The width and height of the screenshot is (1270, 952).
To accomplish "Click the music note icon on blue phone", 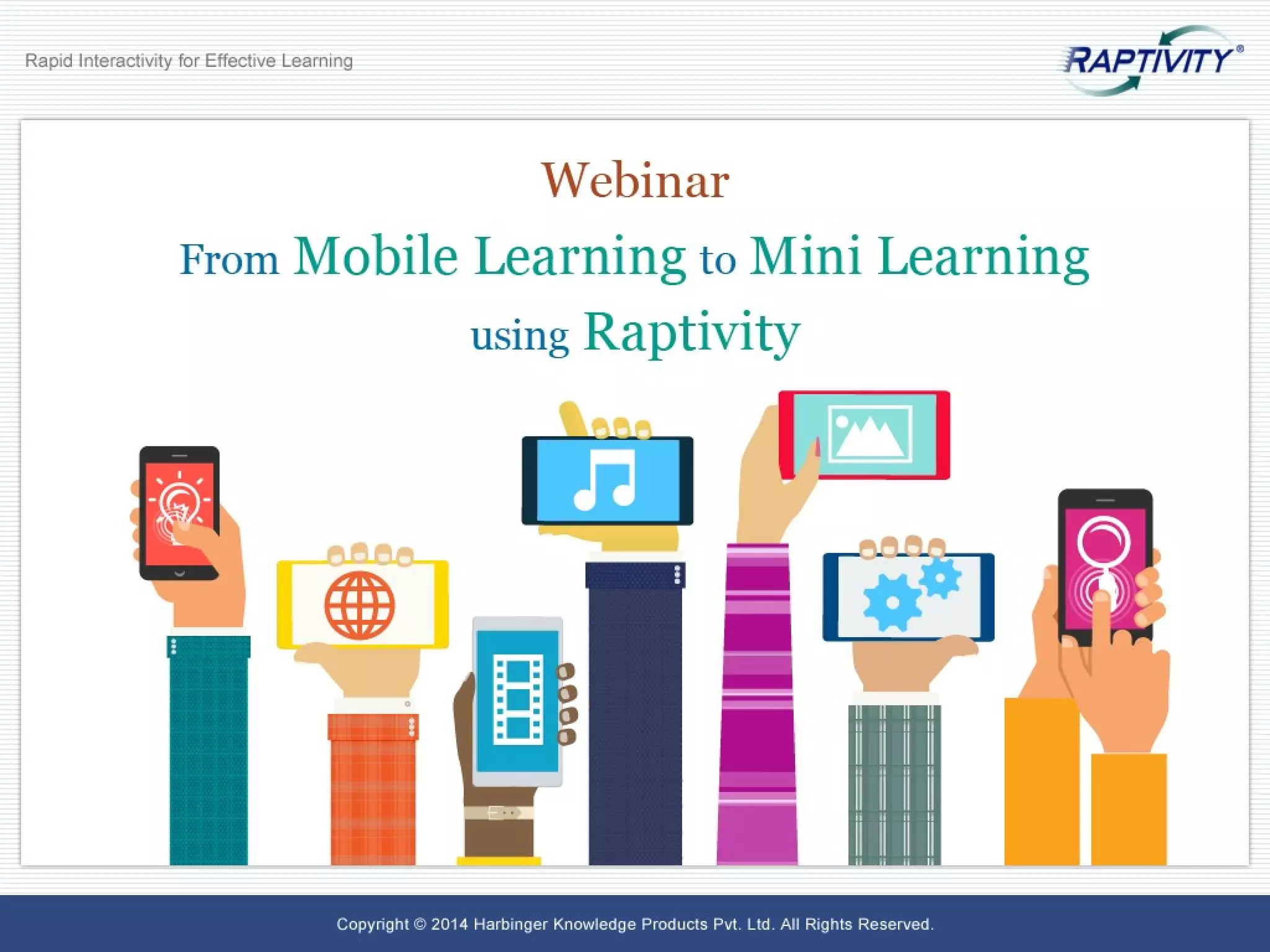I will pos(605,480).
